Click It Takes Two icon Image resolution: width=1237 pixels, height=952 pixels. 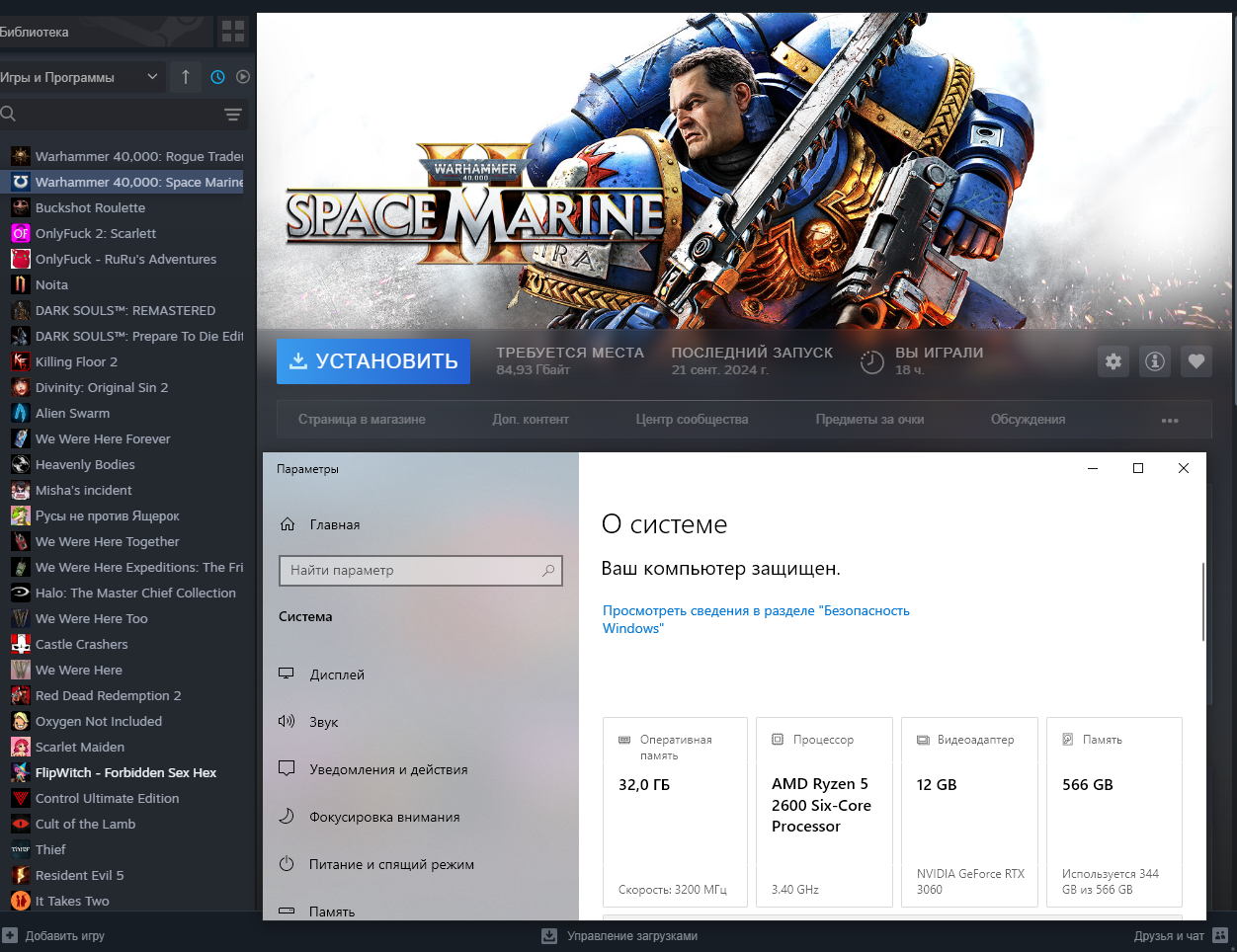coord(21,901)
